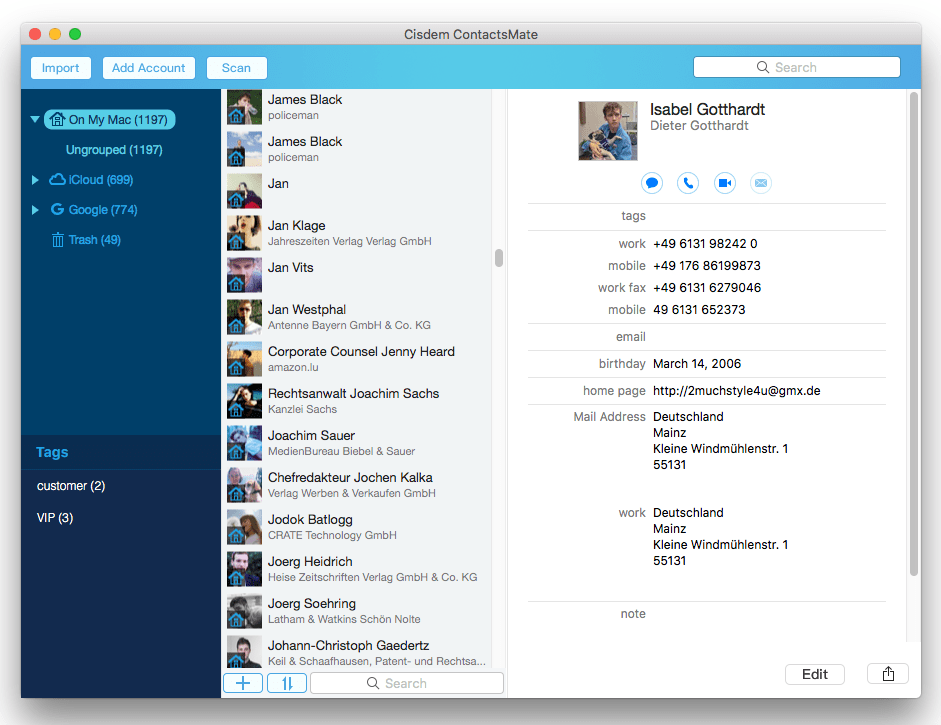941x725 pixels.
Task: Click the Import button
Action: 61,68
